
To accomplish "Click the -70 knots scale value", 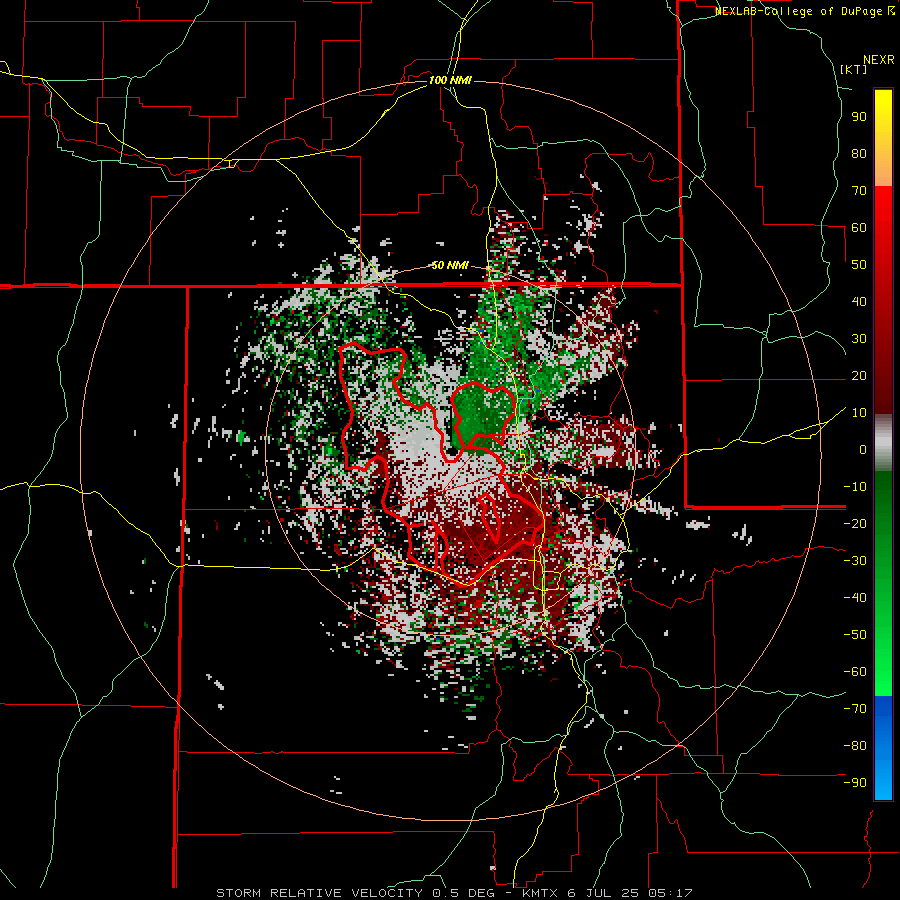I will [855, 709].
